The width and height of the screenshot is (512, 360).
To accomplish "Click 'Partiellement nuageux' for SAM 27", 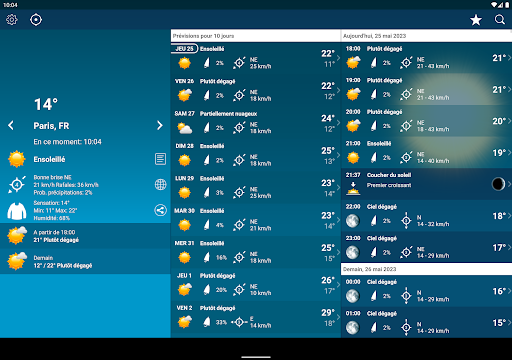I will (x=228, y=114).
